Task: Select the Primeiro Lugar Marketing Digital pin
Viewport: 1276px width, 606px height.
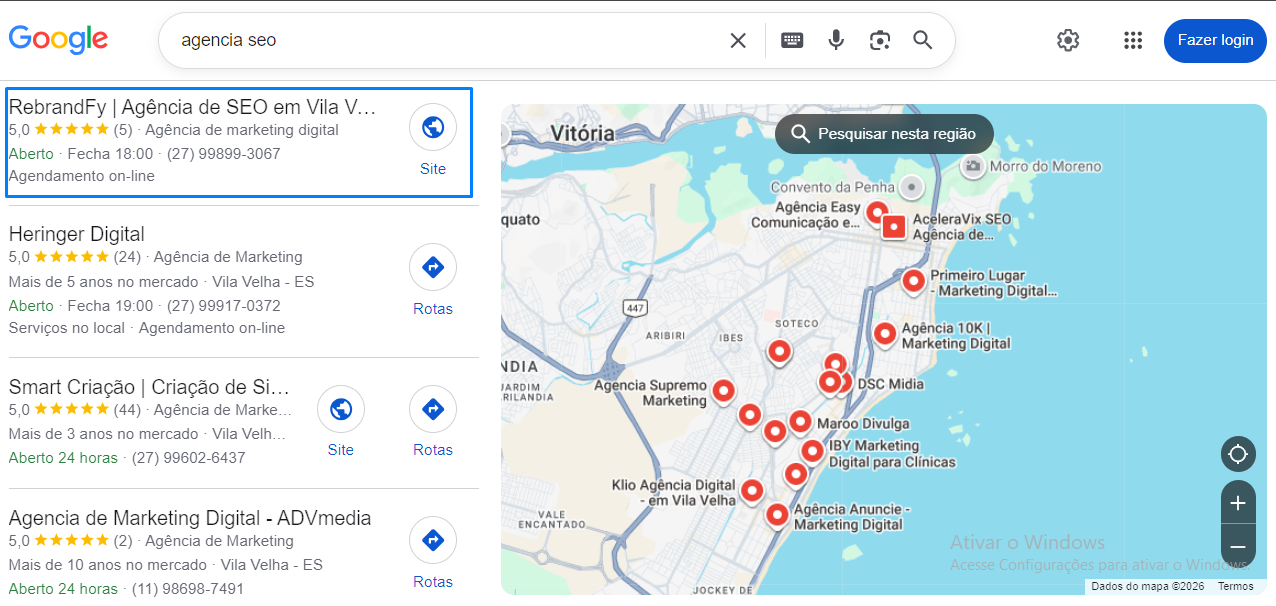Action: [x=913, y=281]
